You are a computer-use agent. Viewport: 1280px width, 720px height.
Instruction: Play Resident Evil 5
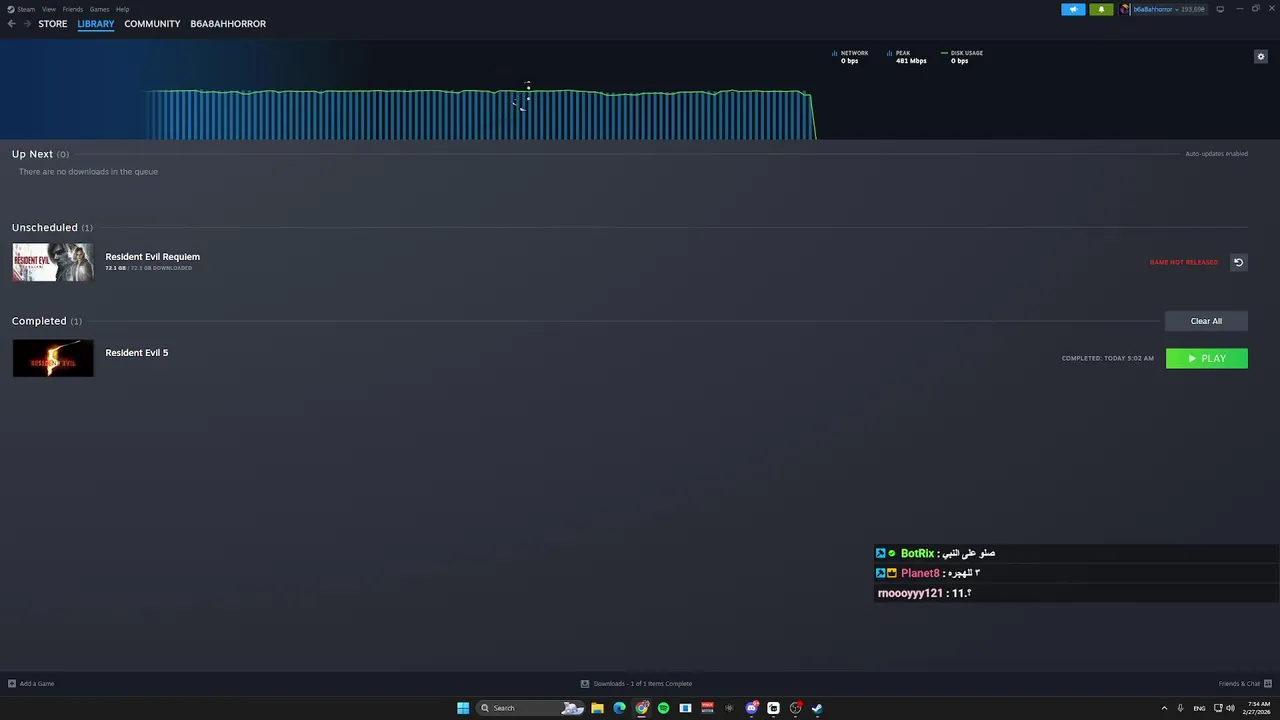coord(1207,358)
